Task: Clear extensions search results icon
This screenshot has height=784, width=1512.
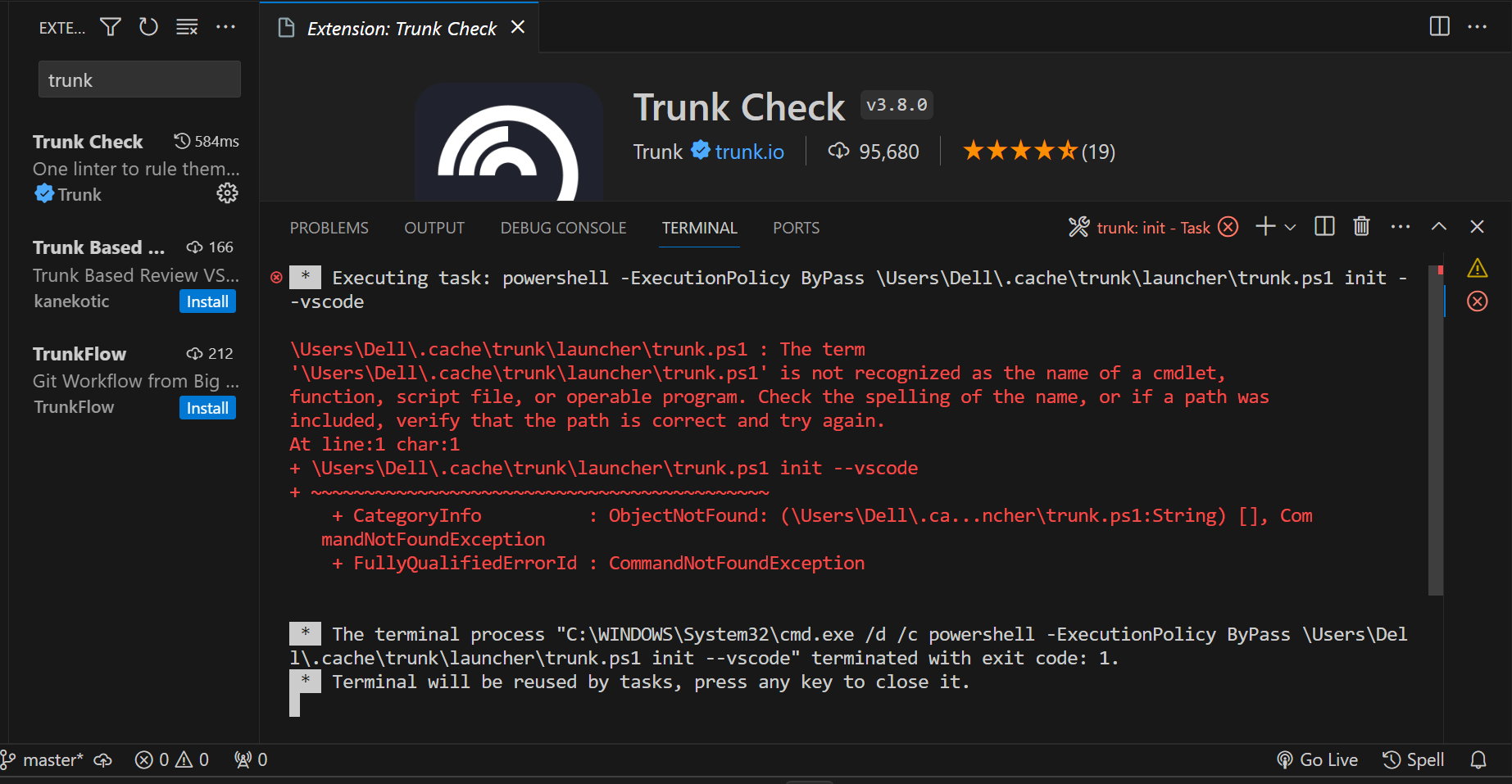Action: [x=187, y=27]
